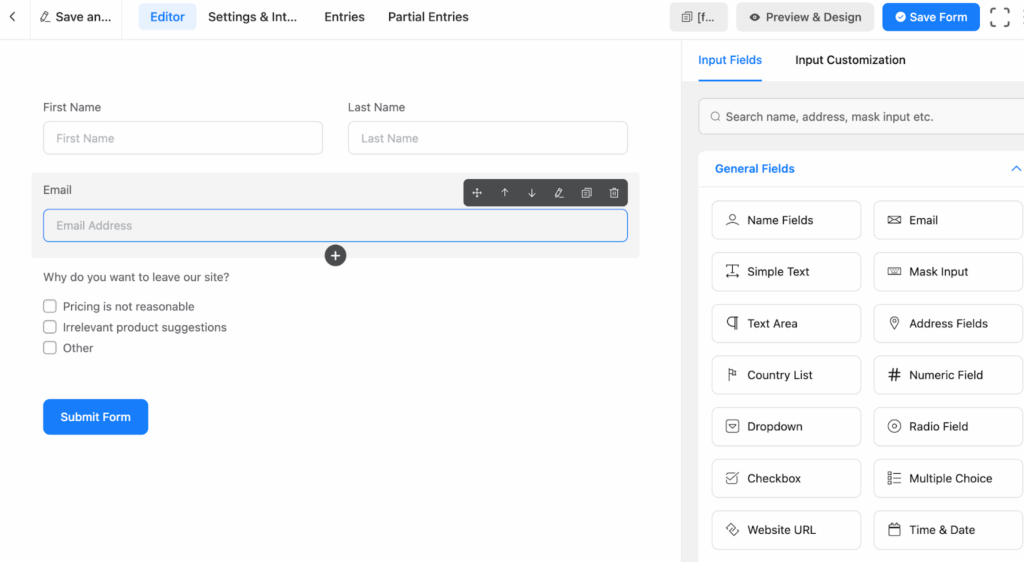Add a Radio Field
The image size is (1024, 562).
pyautogui.click(x=948, y=426)
